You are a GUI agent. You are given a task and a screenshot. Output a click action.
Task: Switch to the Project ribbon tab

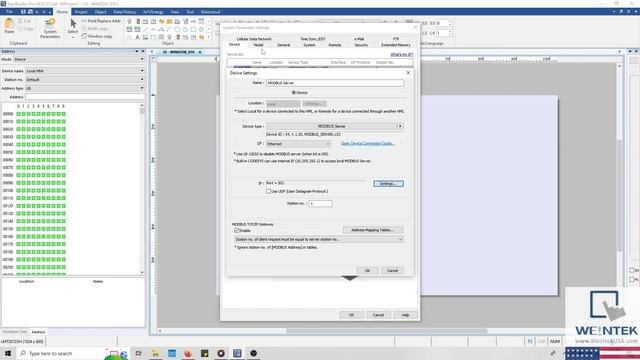click(81, 12)
